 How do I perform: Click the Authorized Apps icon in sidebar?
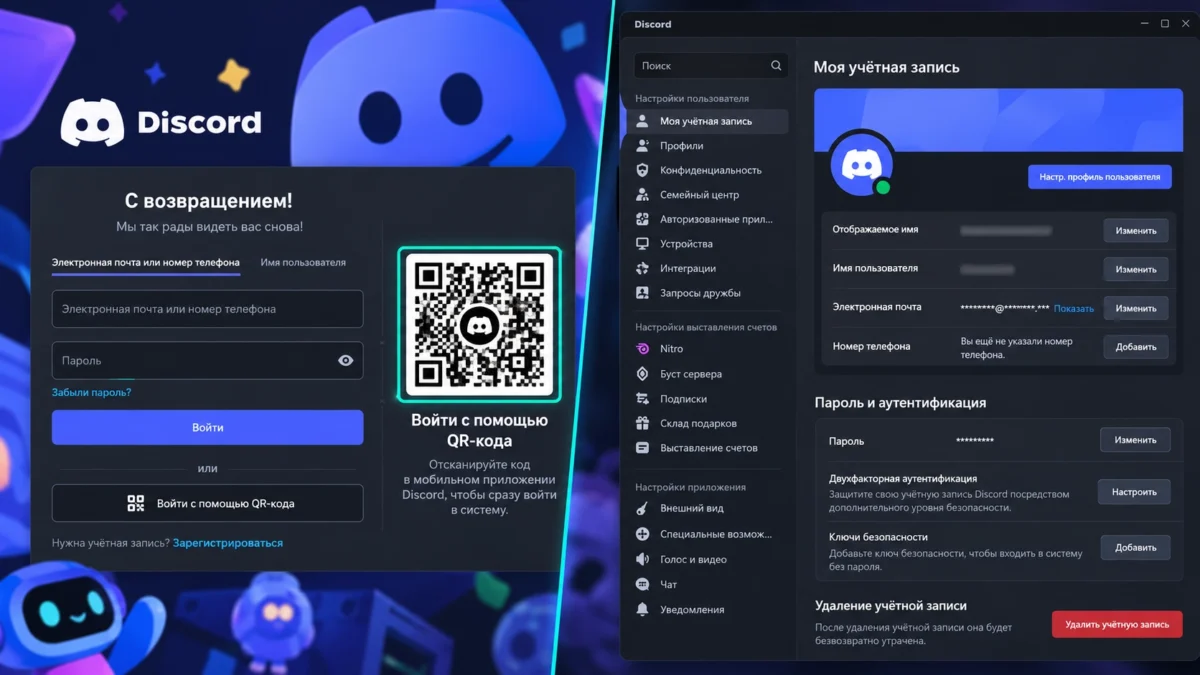coord(642,219)
